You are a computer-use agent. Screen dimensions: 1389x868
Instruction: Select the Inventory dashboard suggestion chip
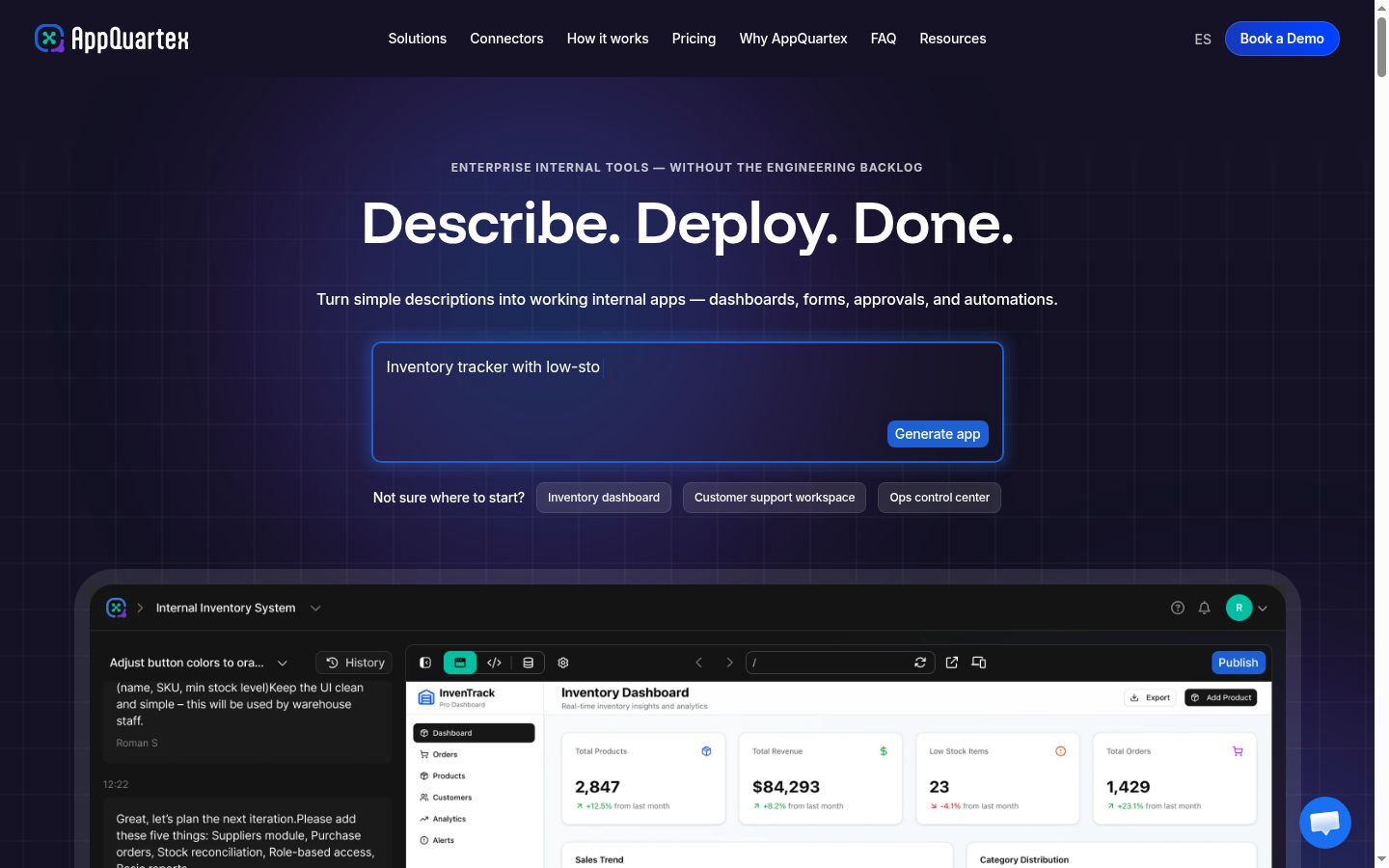604,498
